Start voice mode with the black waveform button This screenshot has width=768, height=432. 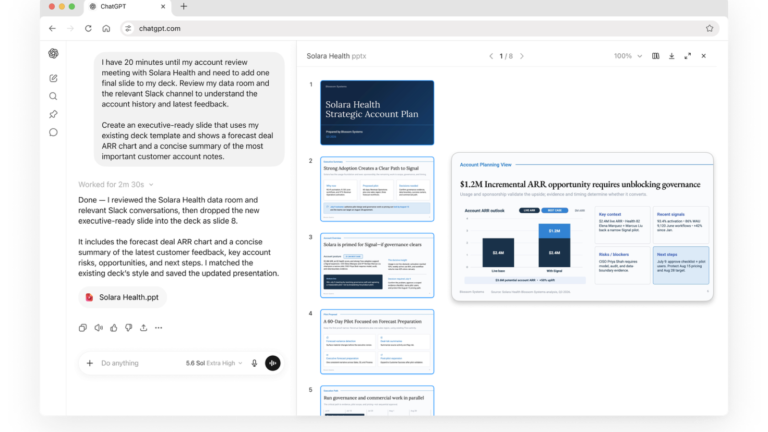[273, 363]
